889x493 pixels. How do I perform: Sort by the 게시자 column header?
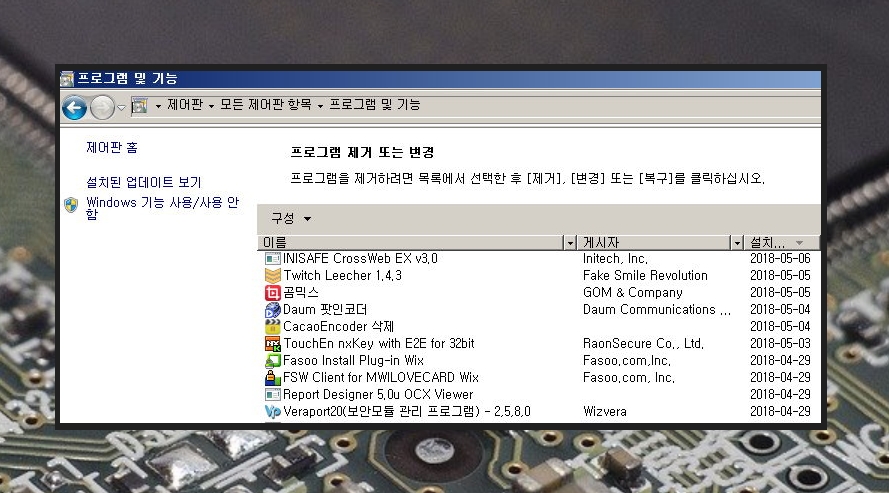click(x=655, y=243)
